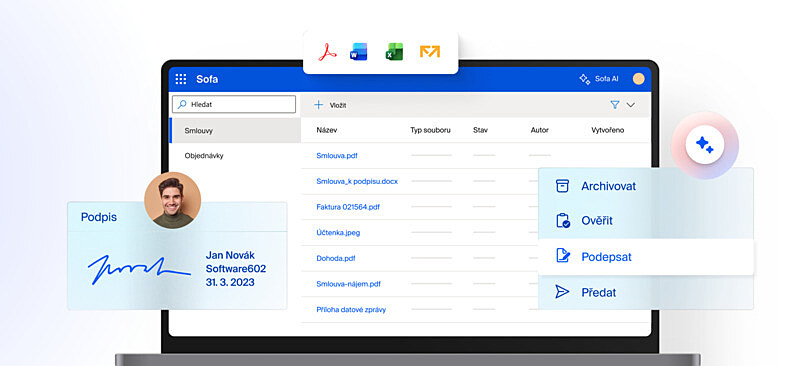Click the Podpis card title

98,217
